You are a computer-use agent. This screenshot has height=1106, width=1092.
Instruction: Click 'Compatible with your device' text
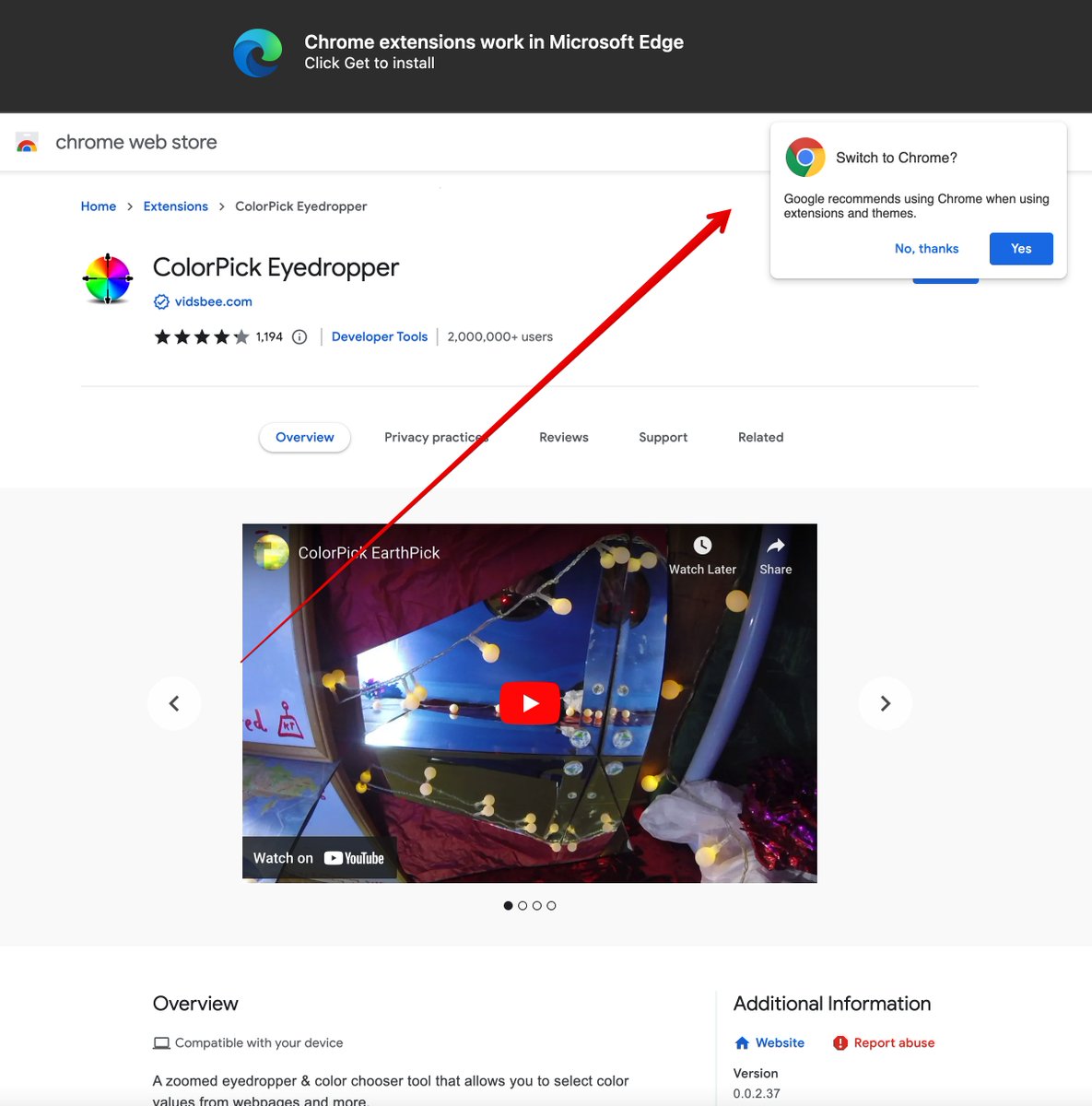tap(259, 1043)
